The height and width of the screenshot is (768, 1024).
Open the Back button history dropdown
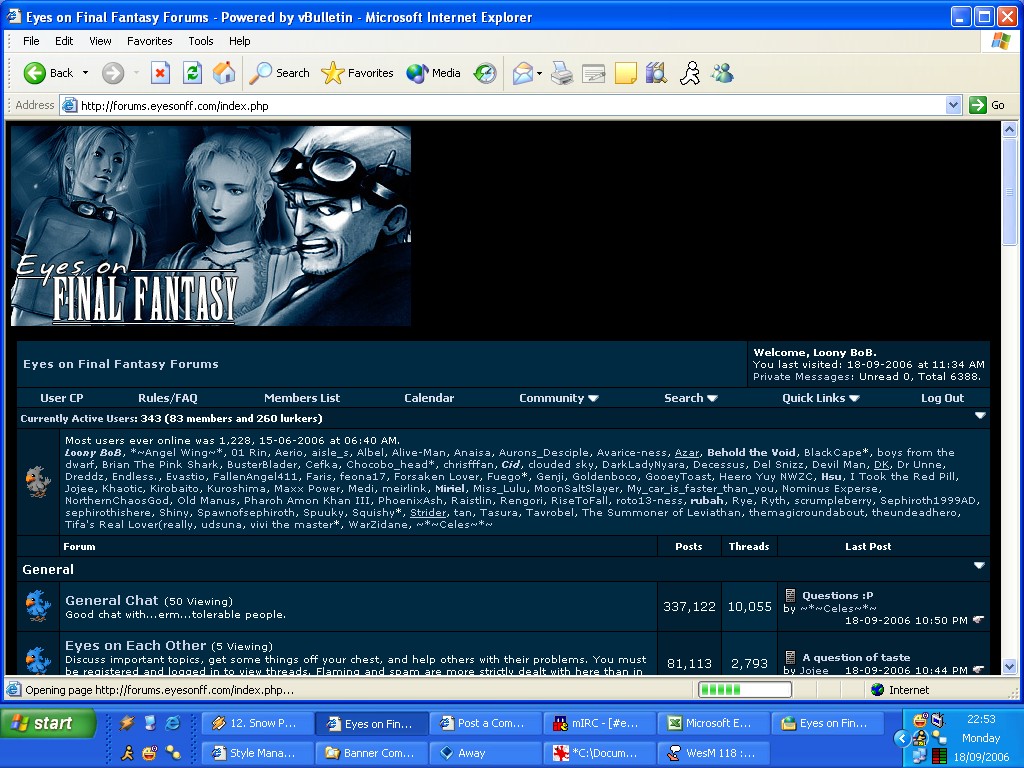click(x=86, y=73)
